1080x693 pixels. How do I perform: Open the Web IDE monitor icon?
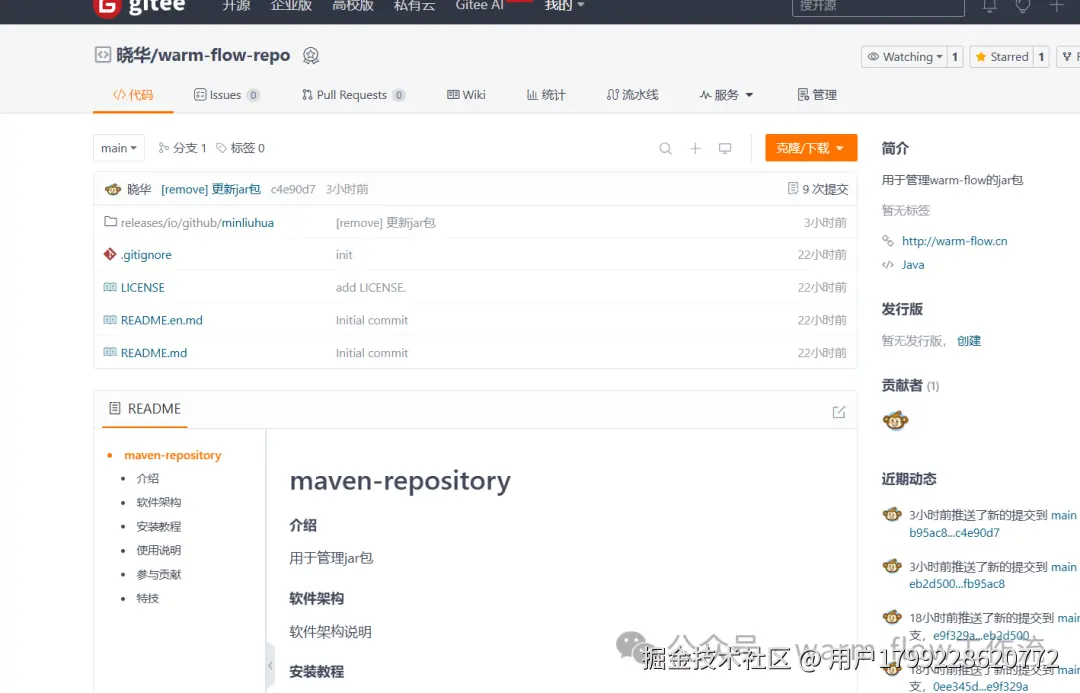click(x=725, y=148)
